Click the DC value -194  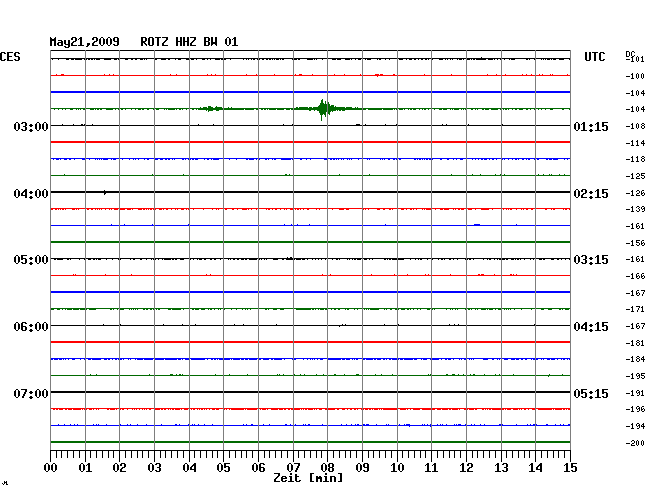point(635,426)
